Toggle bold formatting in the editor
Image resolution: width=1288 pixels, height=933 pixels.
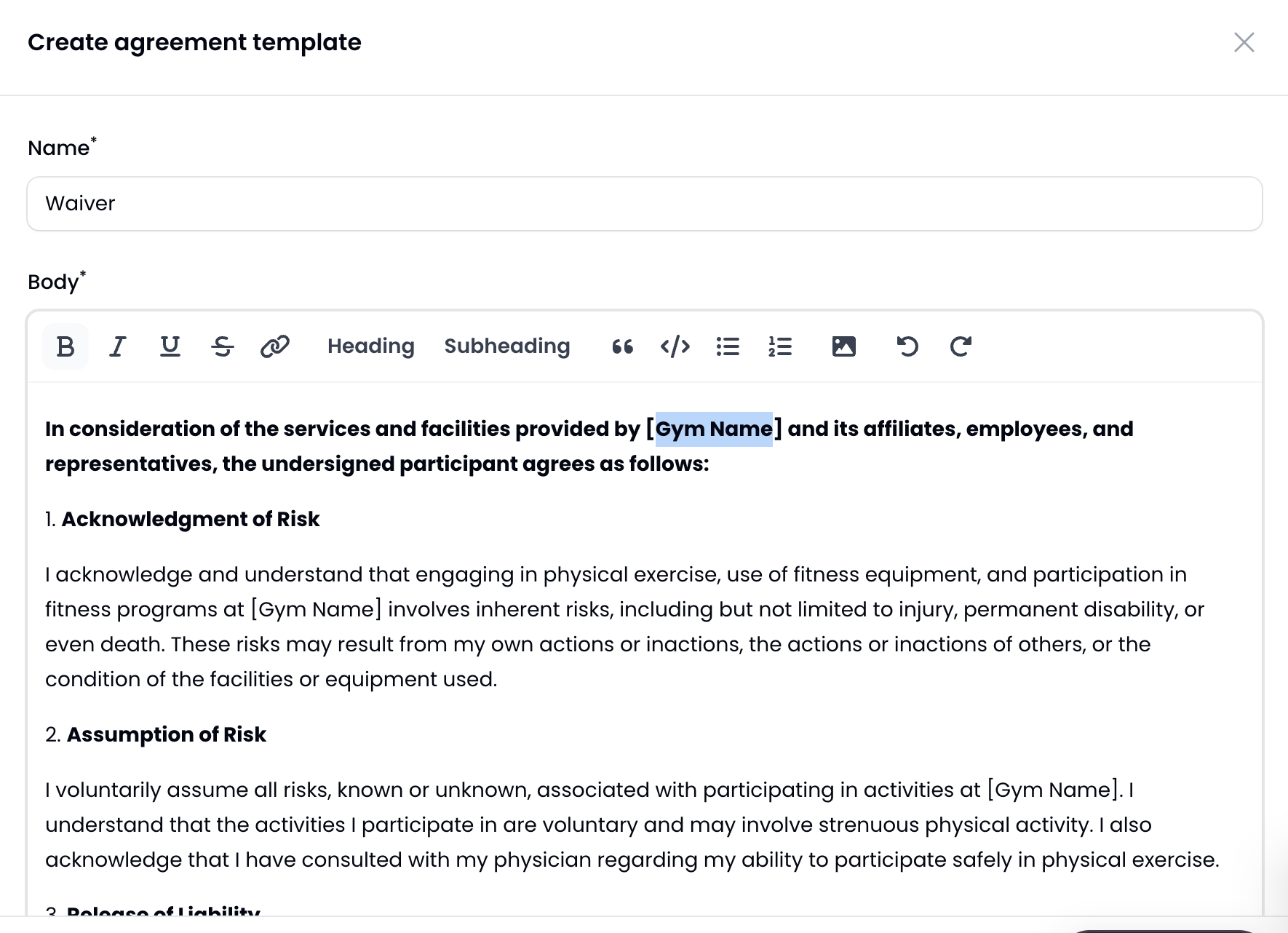pos(65,346)
